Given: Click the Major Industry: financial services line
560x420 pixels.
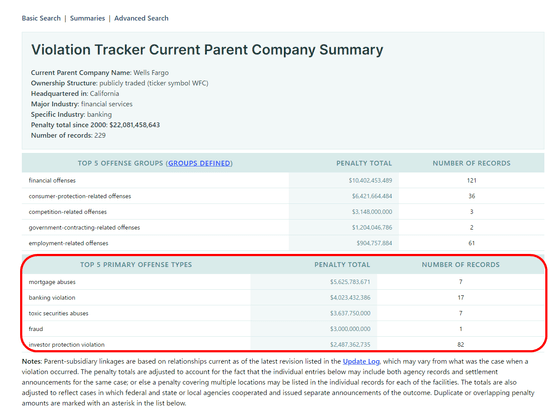Looking at the screenshot, I should (x=81, y=104).
